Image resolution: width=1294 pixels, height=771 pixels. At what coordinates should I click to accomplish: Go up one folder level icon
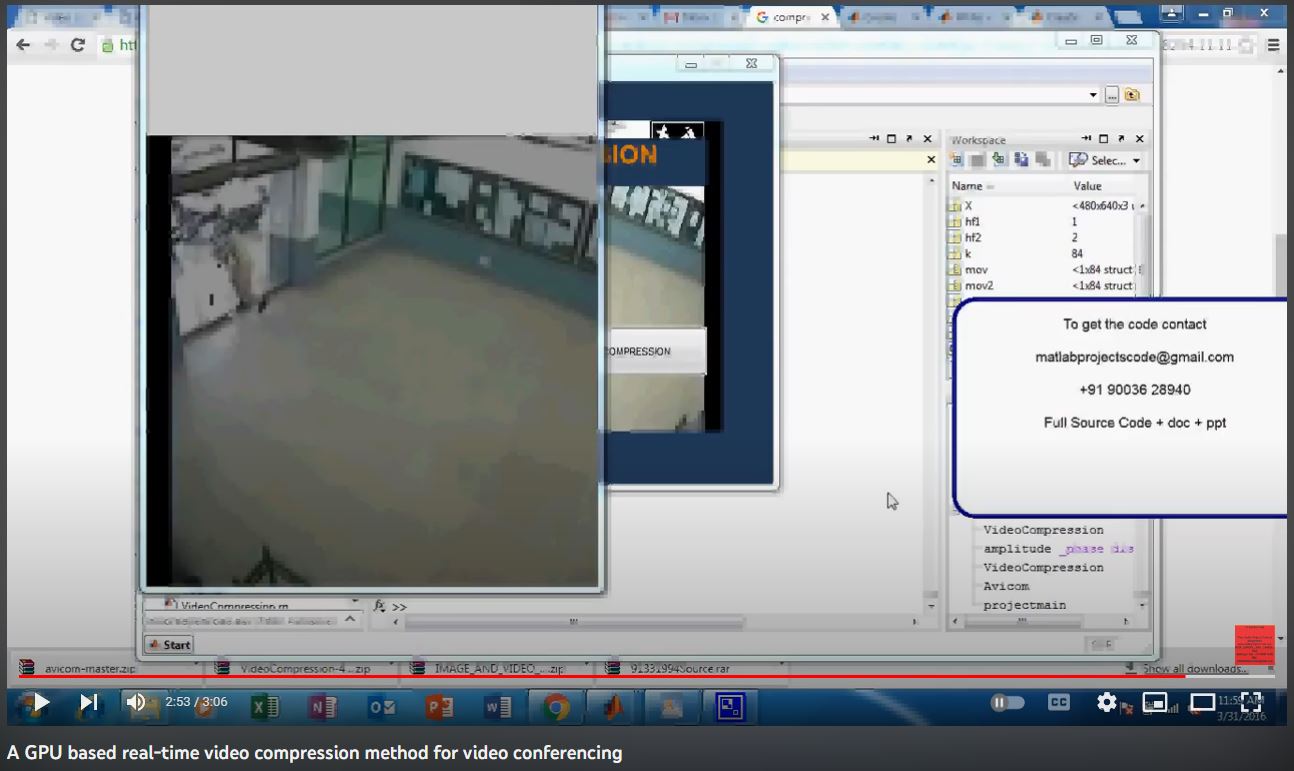(x=1132, y=95)
